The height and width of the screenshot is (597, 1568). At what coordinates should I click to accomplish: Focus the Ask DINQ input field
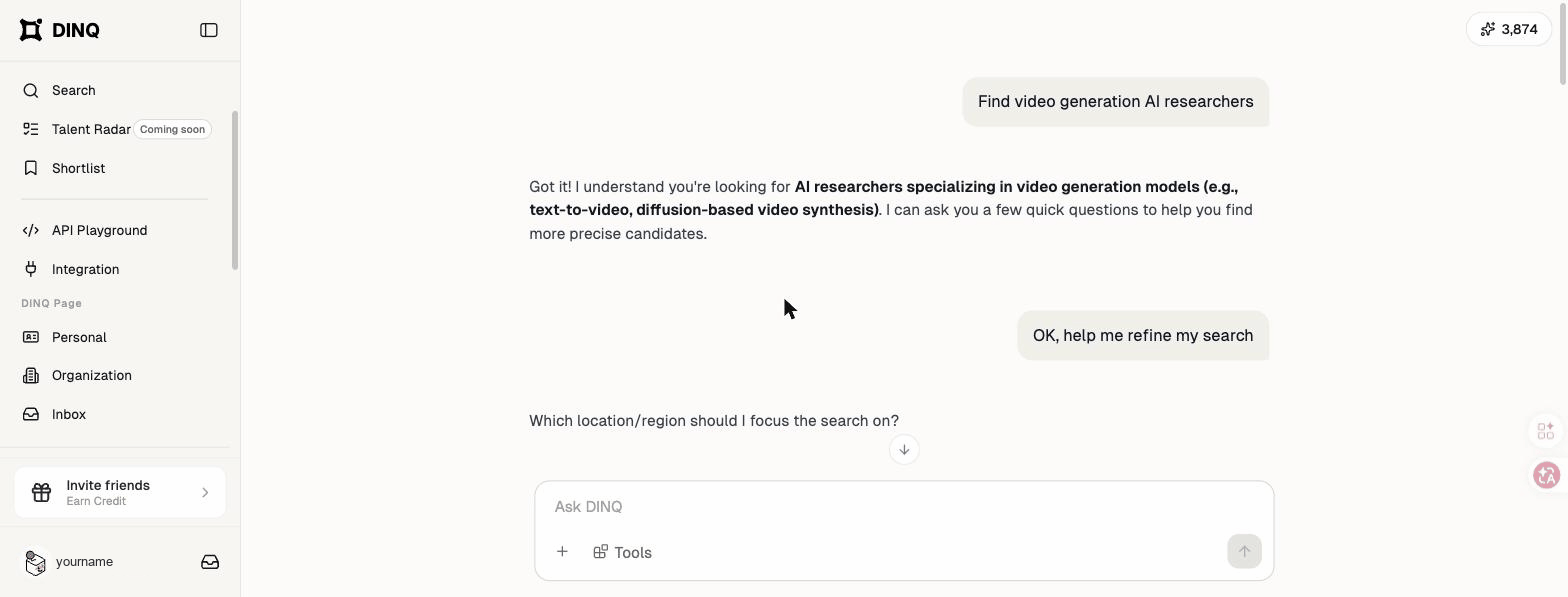pos(904,507)
